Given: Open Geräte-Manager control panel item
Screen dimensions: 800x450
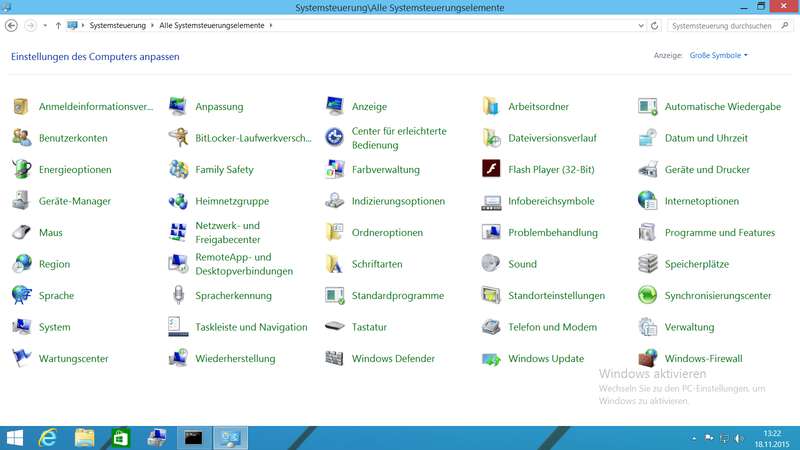Looking at the screenshot, I should click(74, 201).
